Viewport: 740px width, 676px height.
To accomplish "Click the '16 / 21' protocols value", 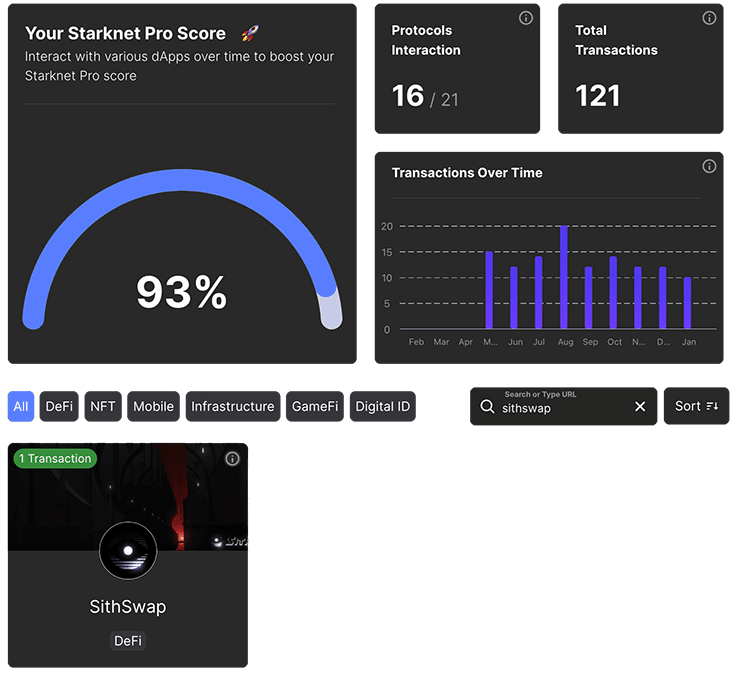I will click(x=425, y=96).
